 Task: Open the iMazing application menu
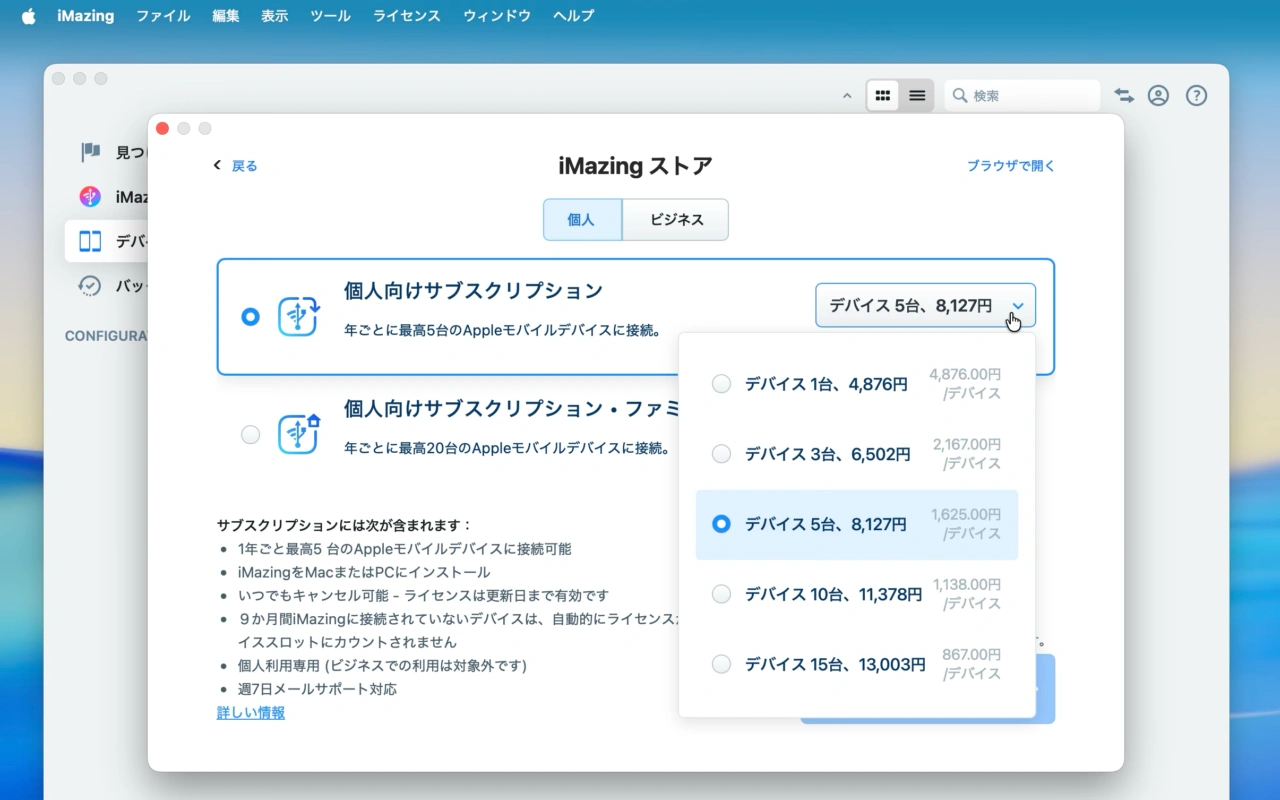click(85, 16)
